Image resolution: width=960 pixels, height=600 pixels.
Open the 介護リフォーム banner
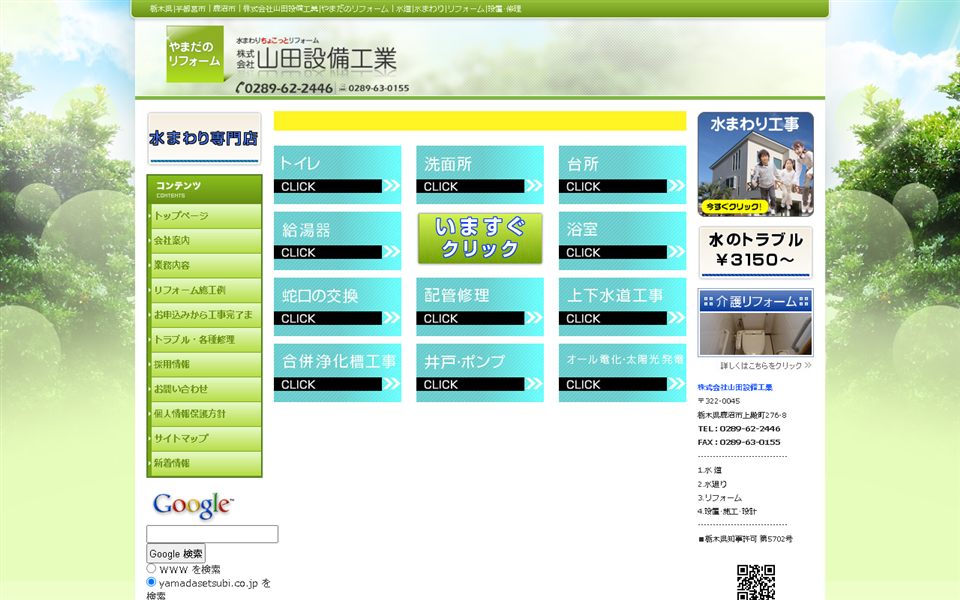point(756,323)
